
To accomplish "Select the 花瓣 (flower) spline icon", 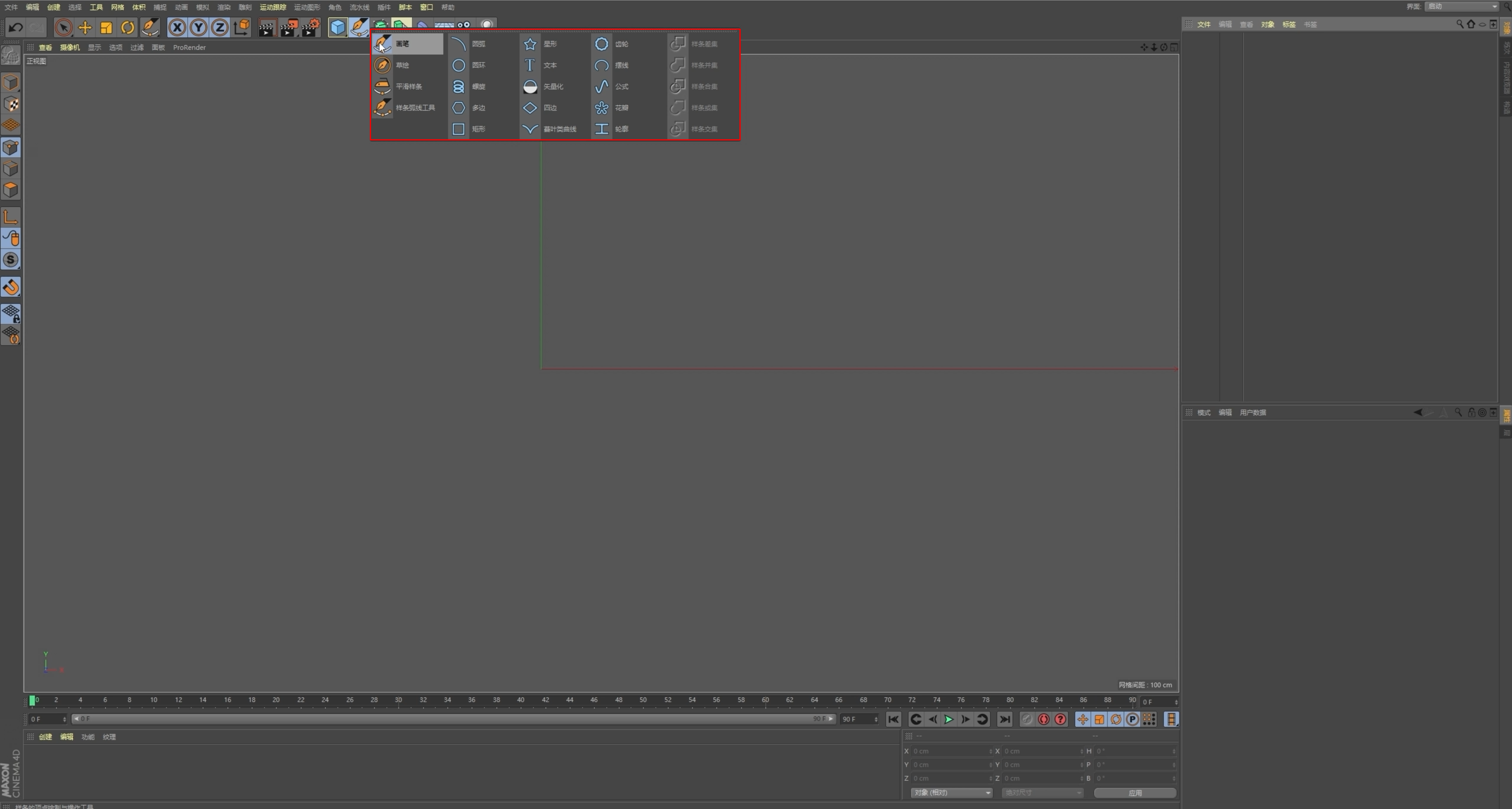I will click(x=601, y=108).
